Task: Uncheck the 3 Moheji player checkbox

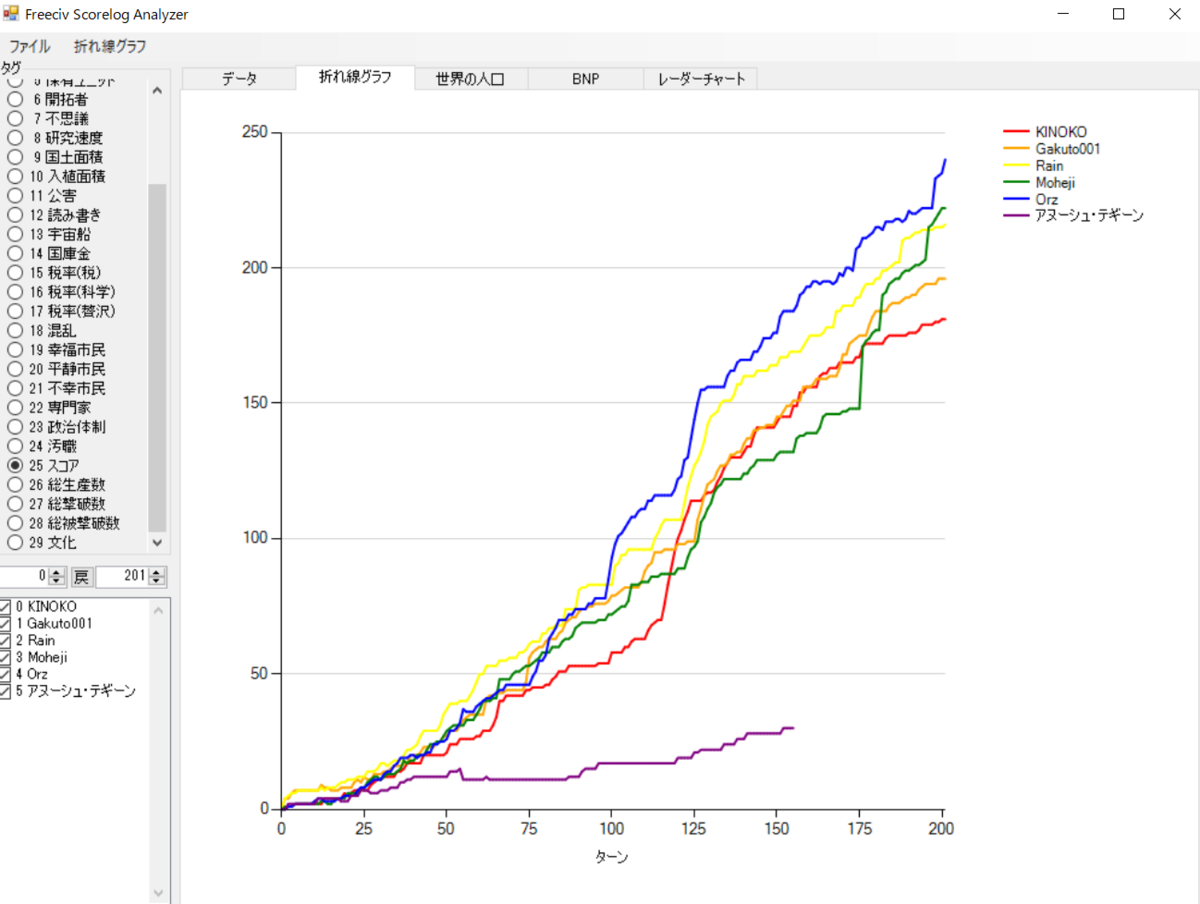Action: (6, 658)
